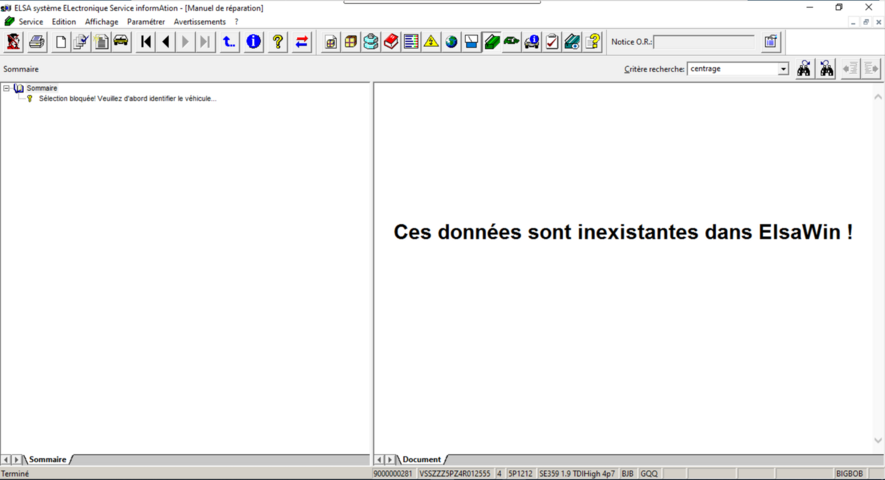Go to next page arrow
Image resolution: width=885 pixels, height=480 pixels.
point(185,42)
